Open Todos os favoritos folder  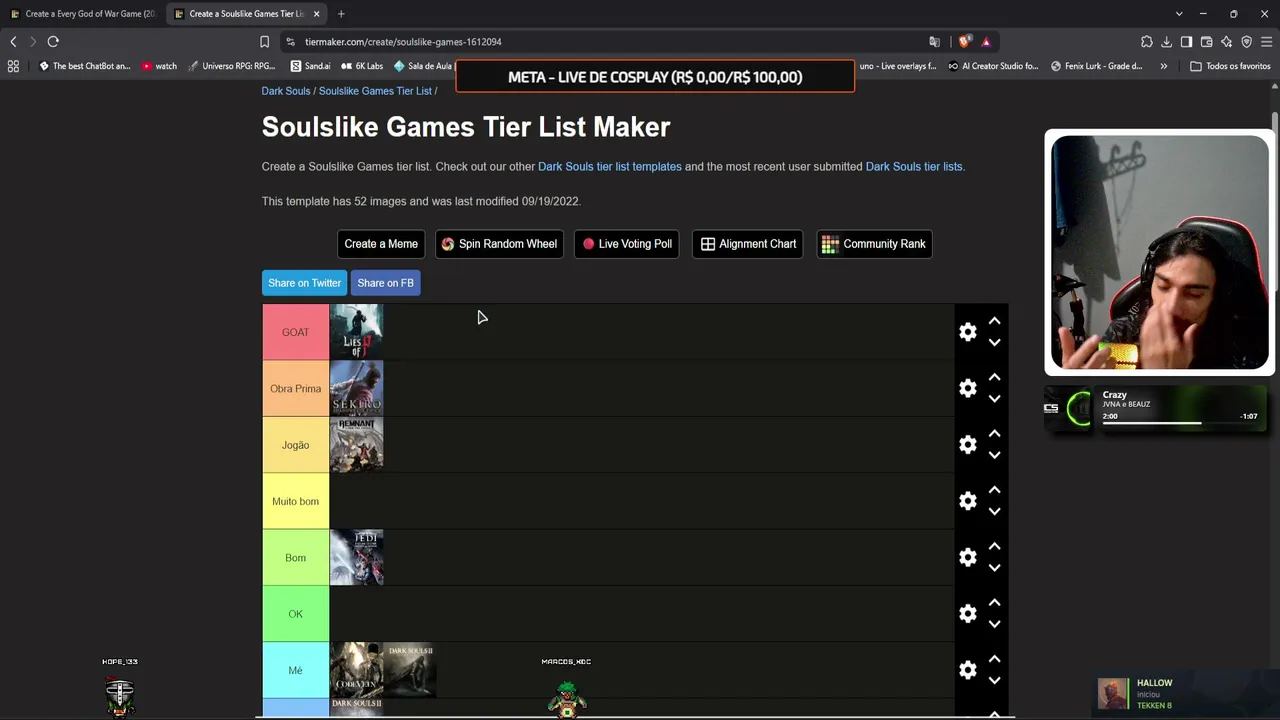tap(1230, 66)
